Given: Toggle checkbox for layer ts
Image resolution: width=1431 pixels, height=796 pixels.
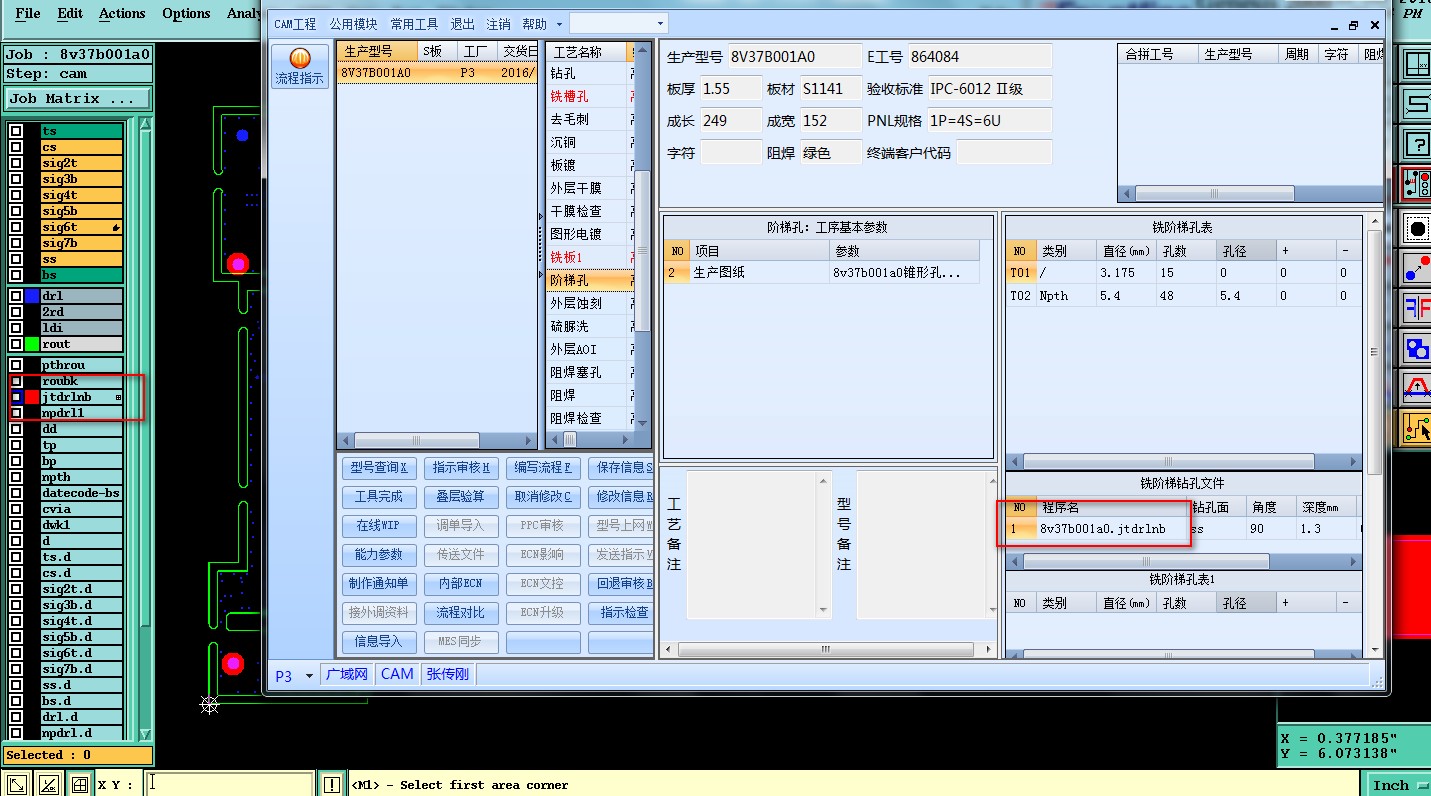Looking at the screenshot, I should click(x=16, y=131).
